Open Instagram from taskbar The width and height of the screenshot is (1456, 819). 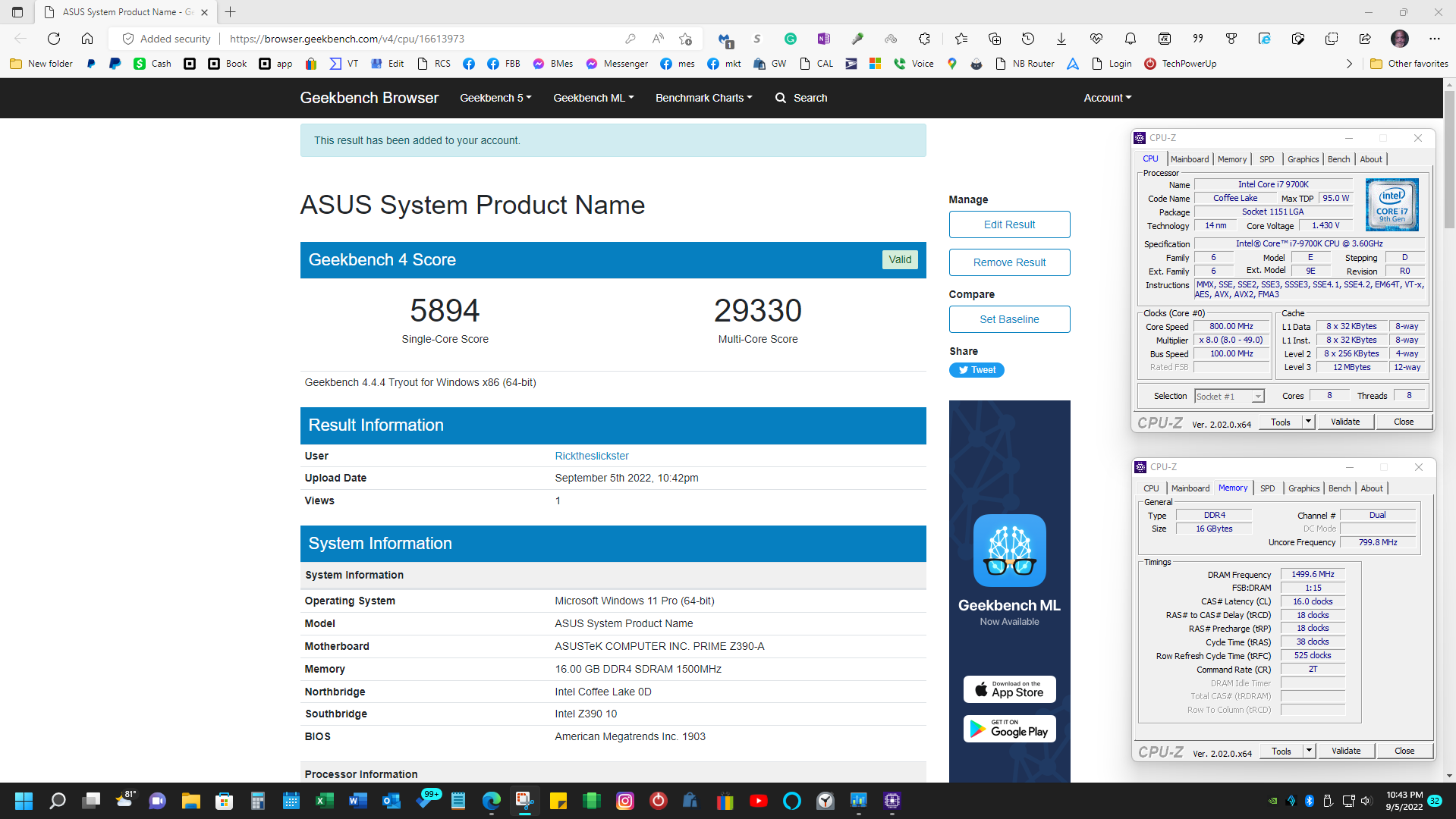(x=625, y=801)
